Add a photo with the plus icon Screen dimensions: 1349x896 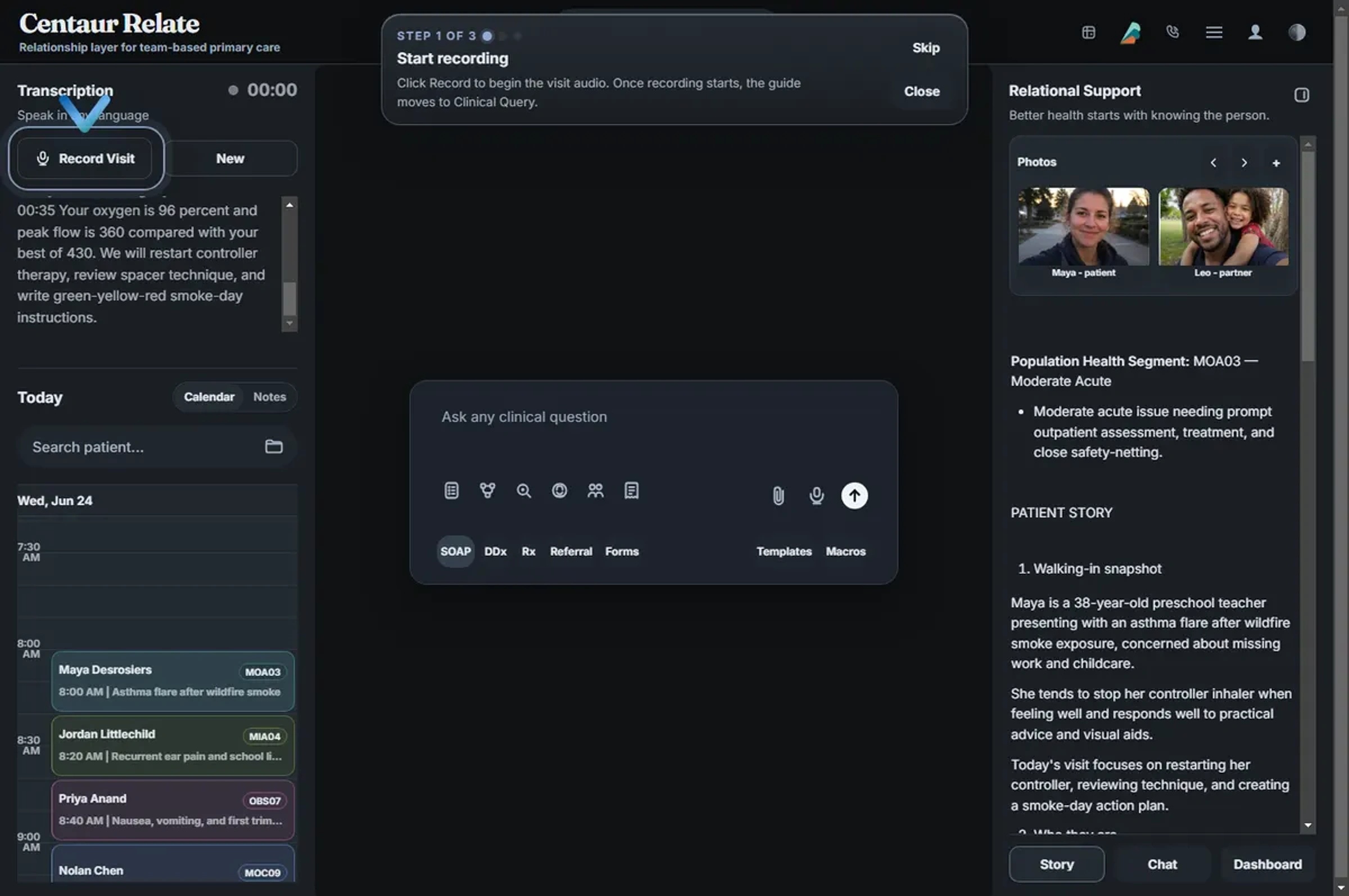click(x=1276, y=163)
